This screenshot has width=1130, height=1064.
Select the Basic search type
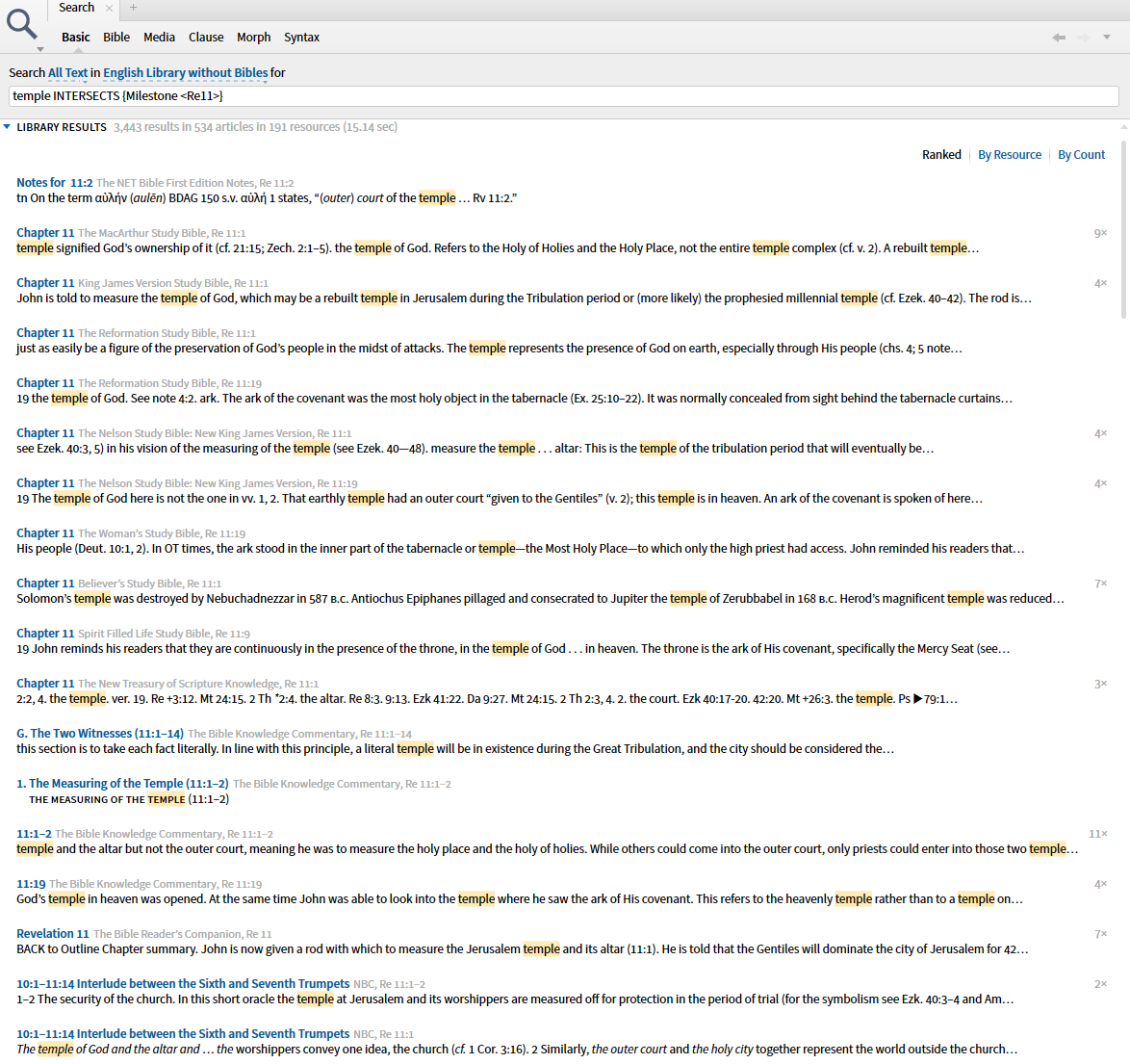point(76,38)
